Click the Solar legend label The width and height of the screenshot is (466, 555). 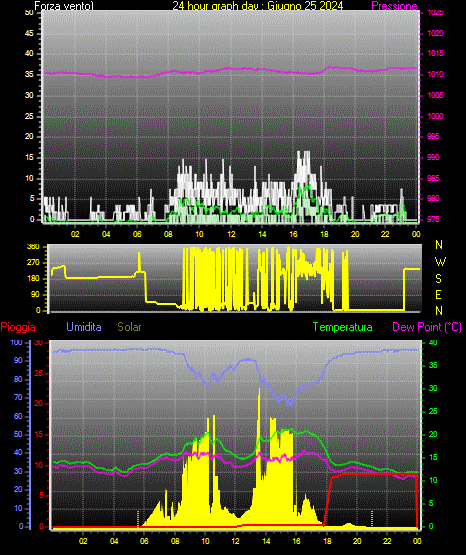[129, 327]
